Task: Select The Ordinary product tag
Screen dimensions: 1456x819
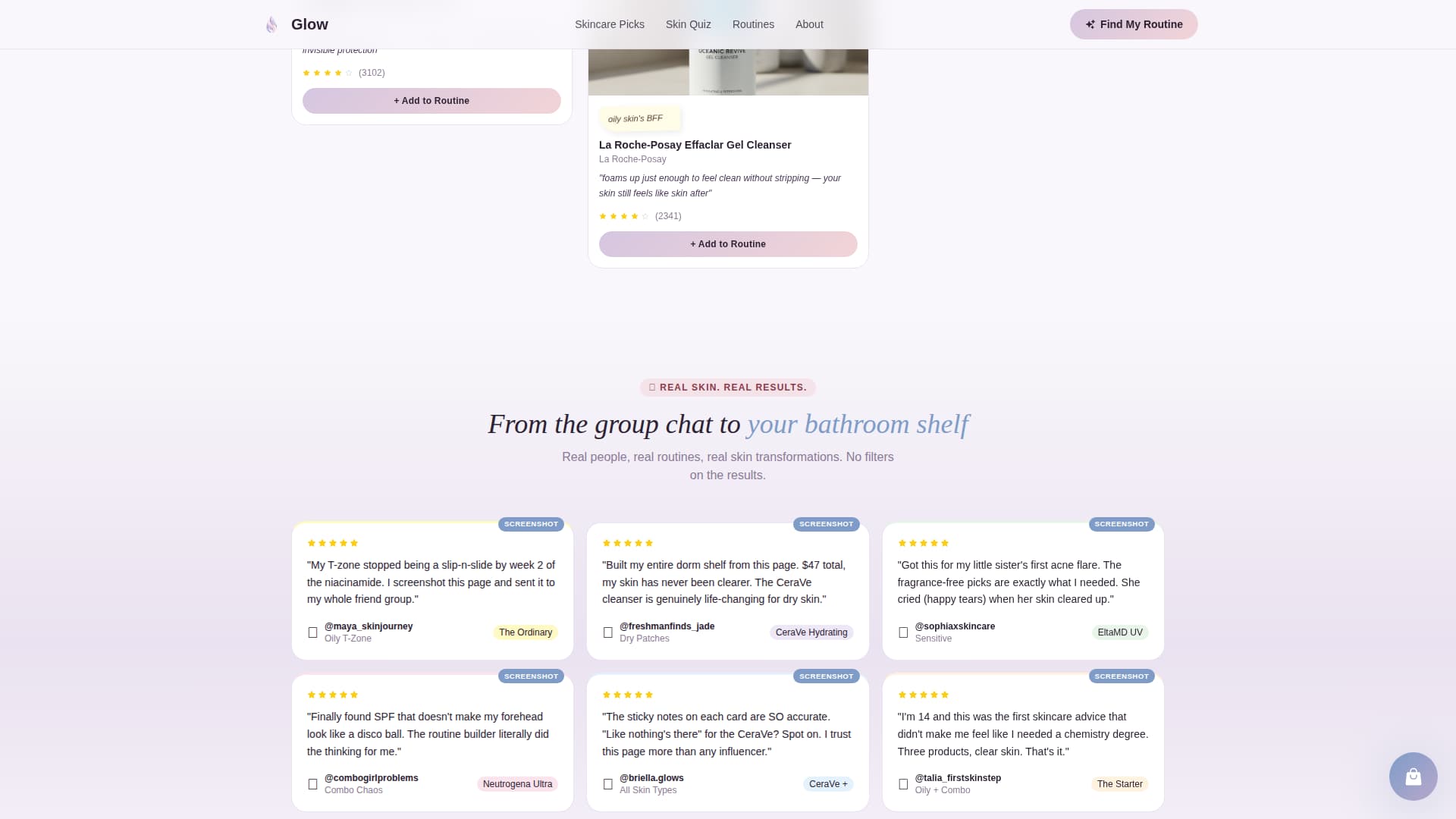Action: pyautogui.click(x=525, y=632)
